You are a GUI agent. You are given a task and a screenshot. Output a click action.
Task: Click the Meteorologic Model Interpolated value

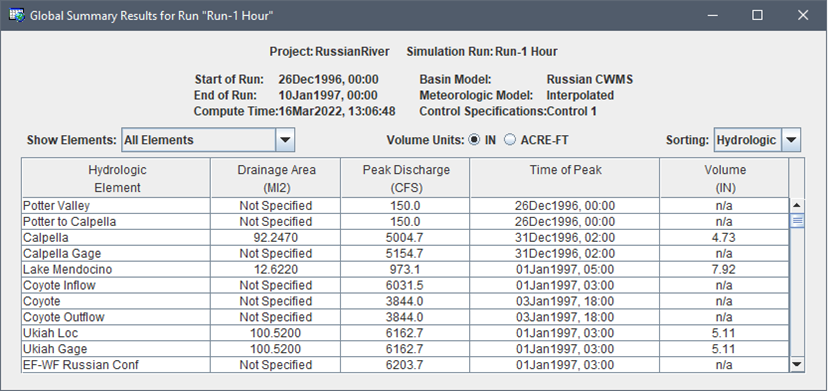point(580,96)
